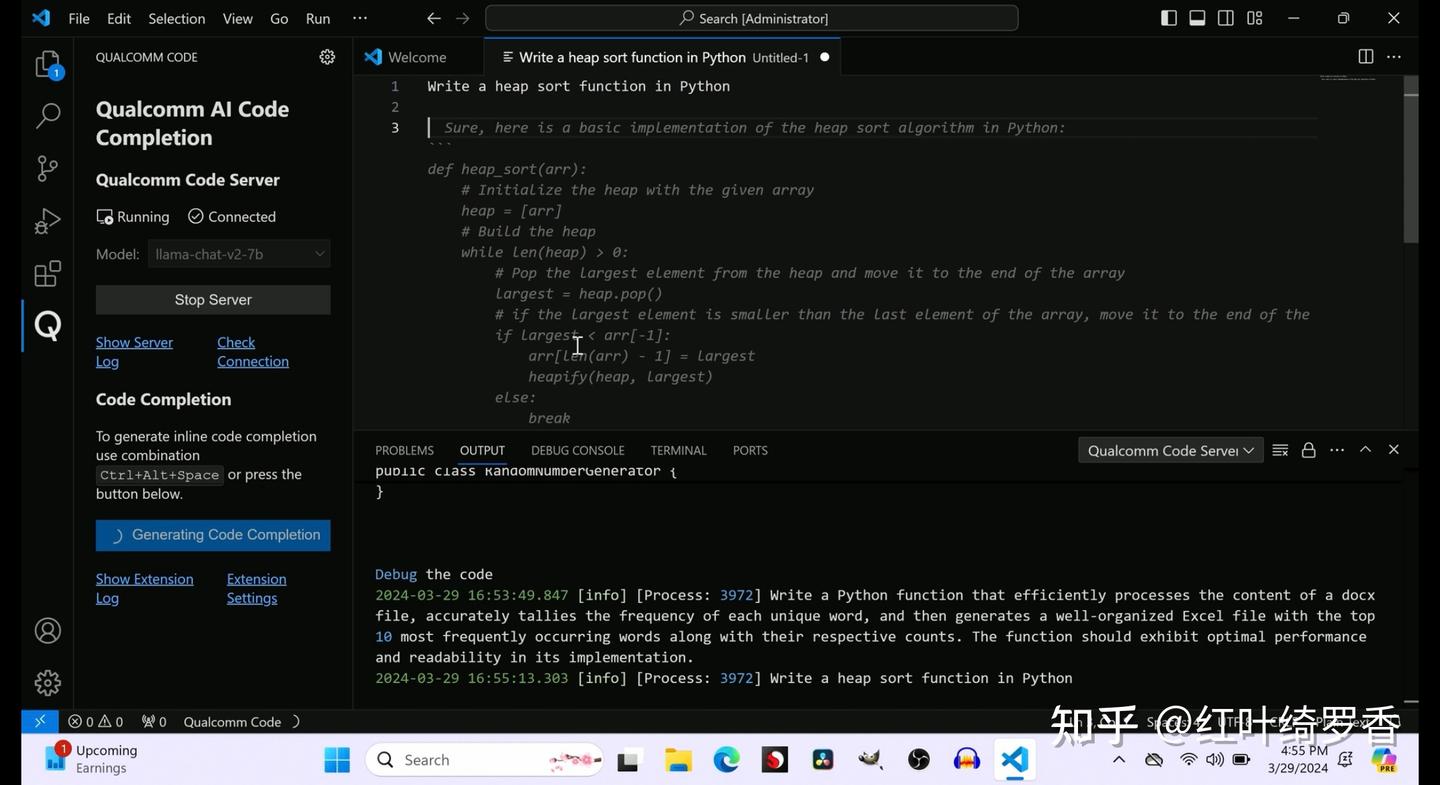The height and width of the screenshot is (785, 1440).
Task: Click the Stop Server button
Action: point(213,300)
